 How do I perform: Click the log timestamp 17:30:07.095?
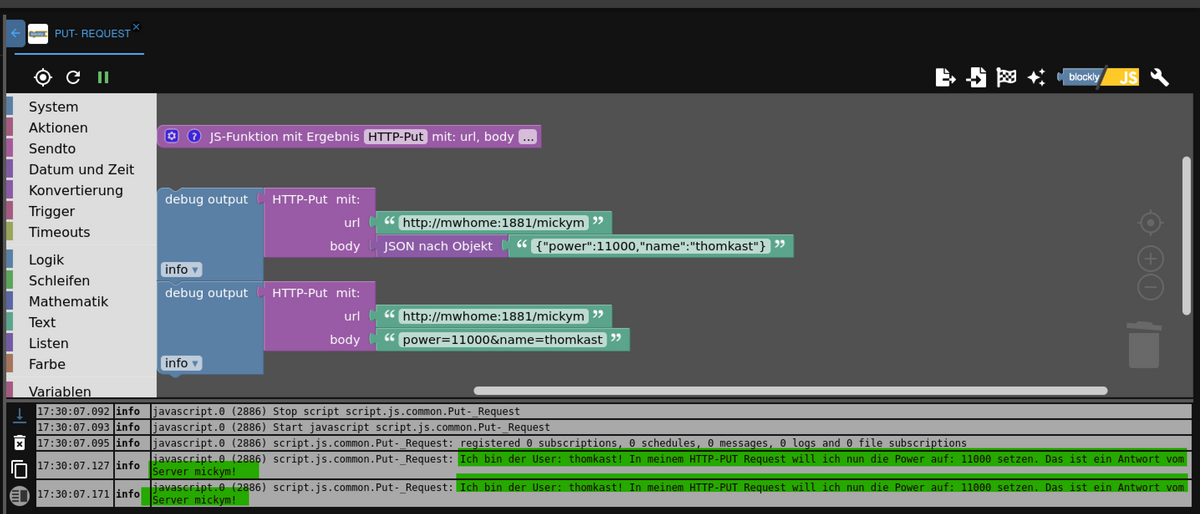74,443
